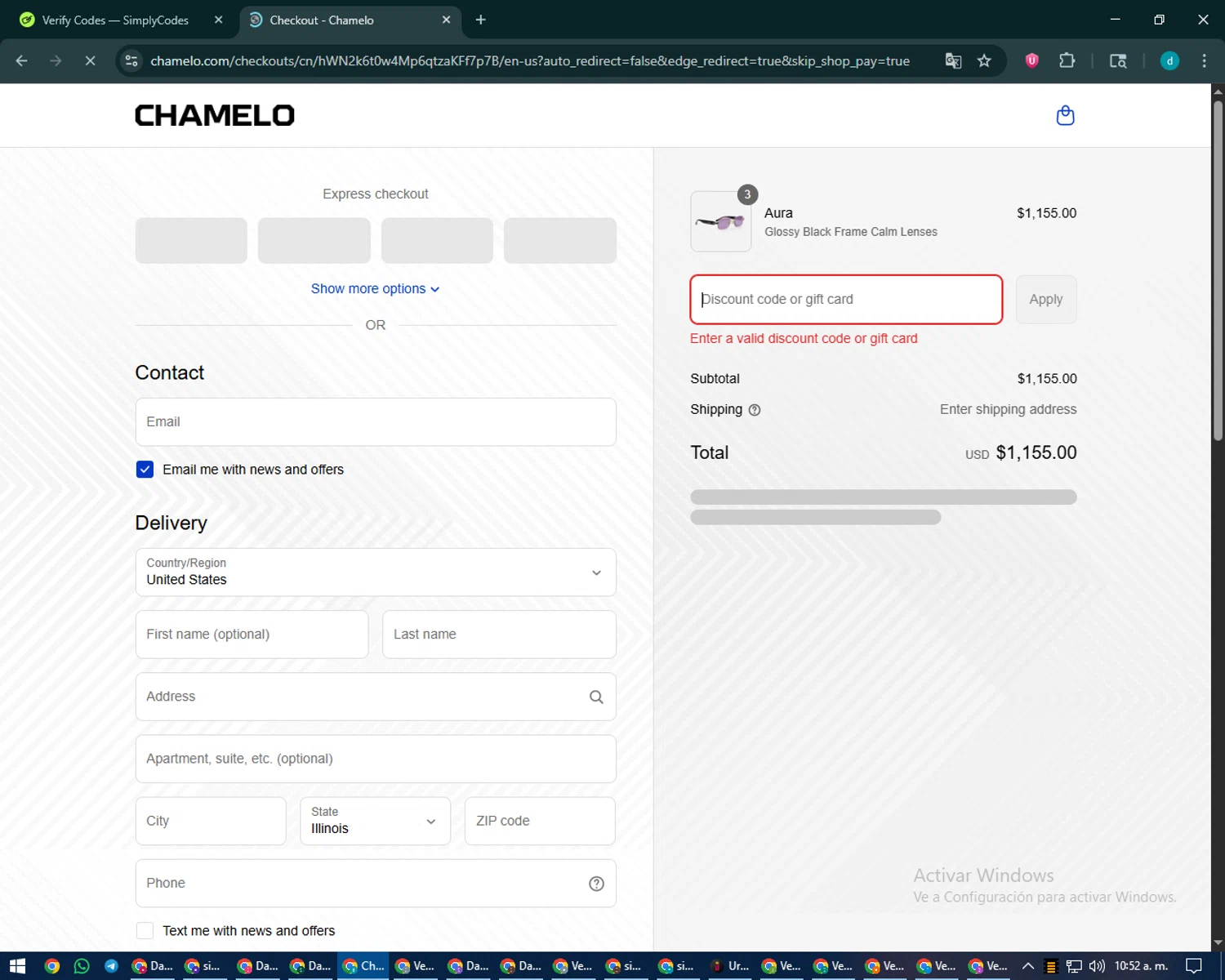The width and height of the screenshot is (1225, 980).
Task: Click the City field
Action: 211,821
